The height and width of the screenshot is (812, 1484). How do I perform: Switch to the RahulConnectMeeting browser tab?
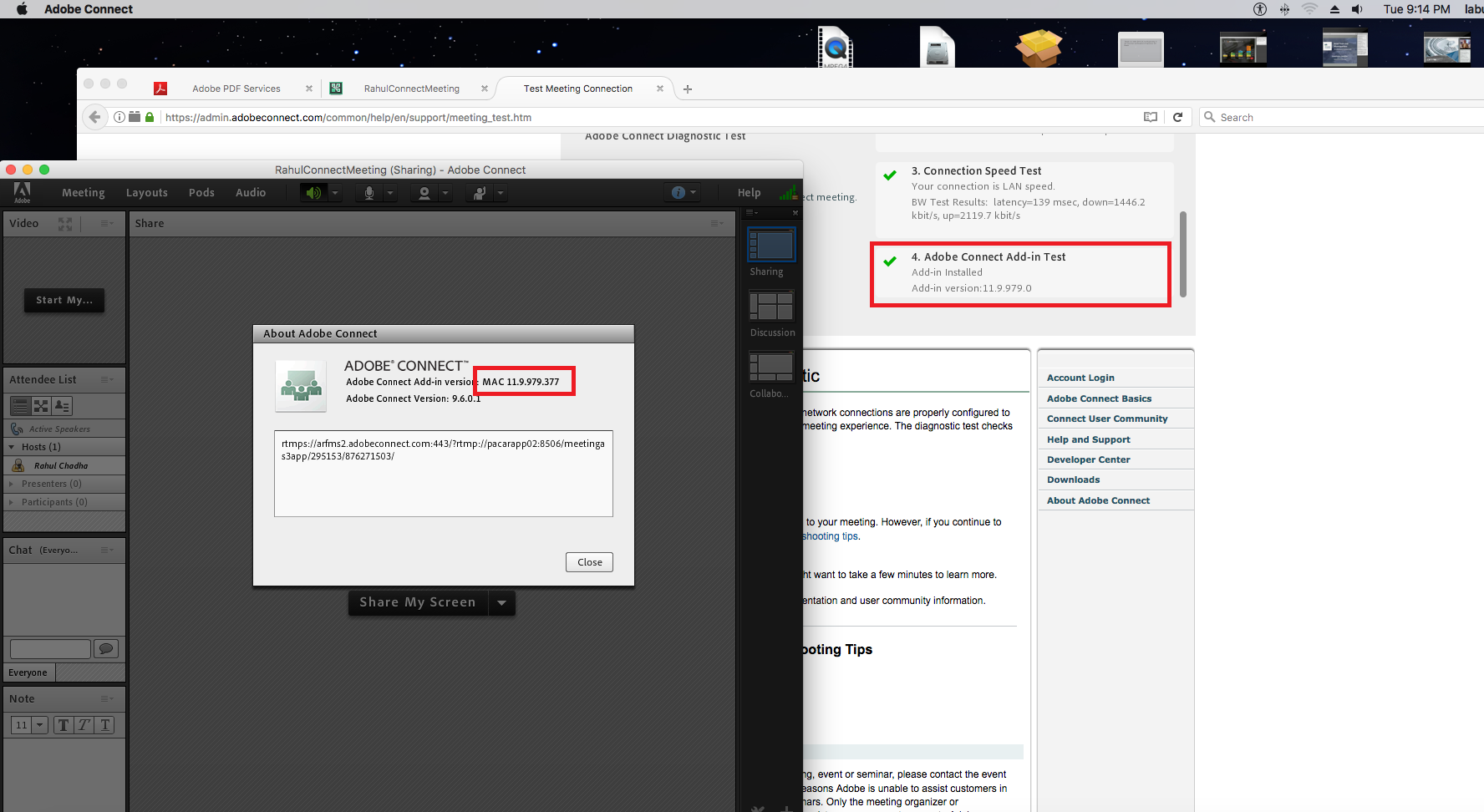coord(409,89)
